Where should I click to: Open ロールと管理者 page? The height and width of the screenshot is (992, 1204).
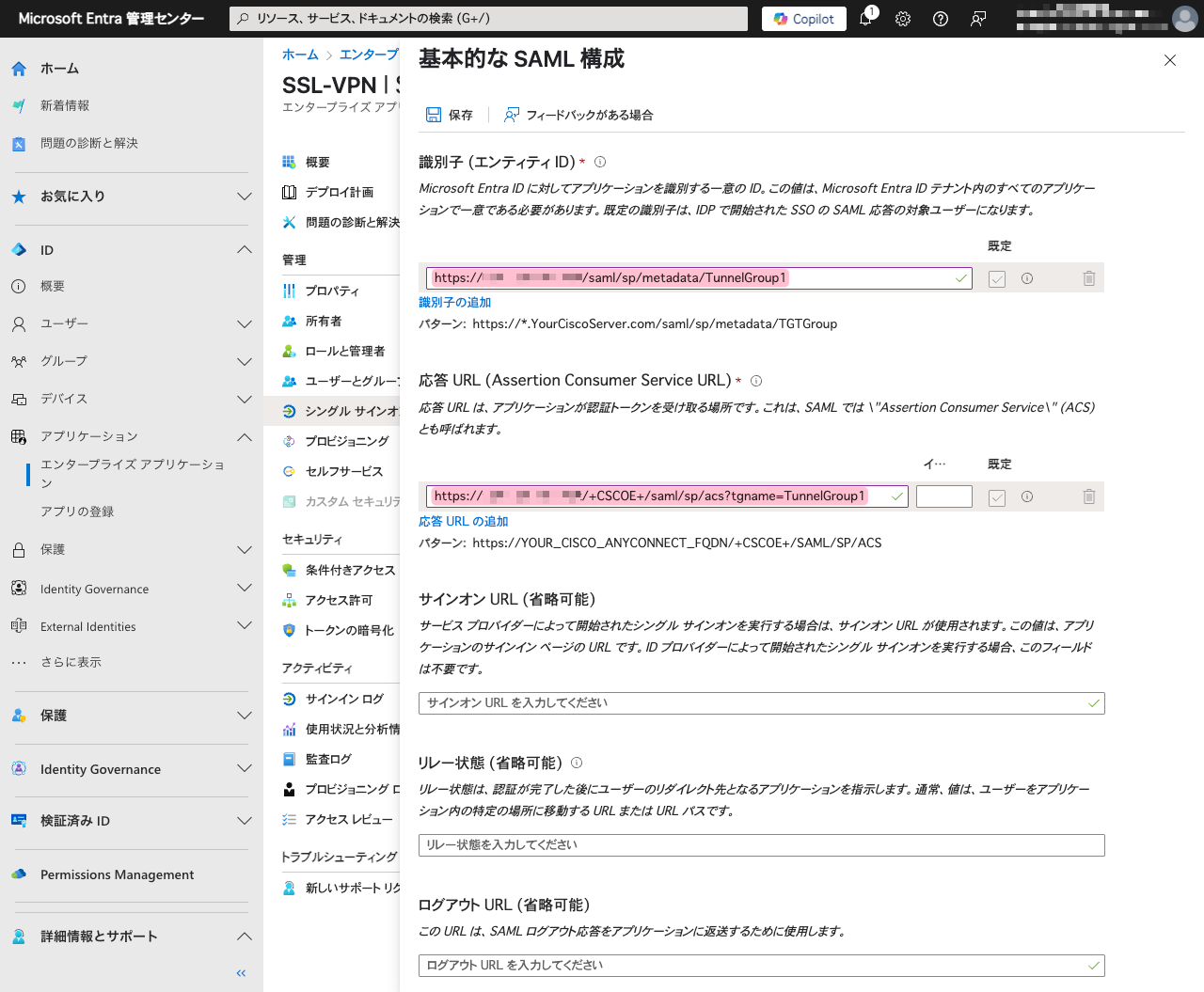(345, 351)
